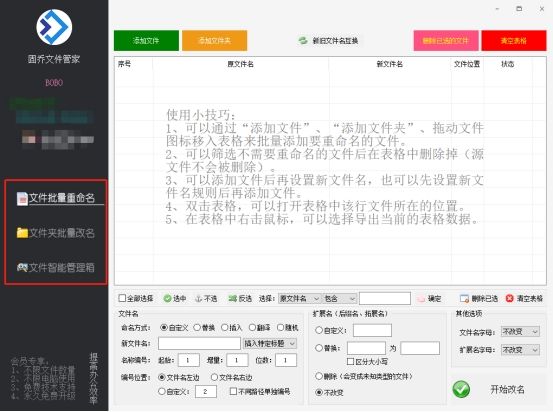Click the 文件位置 column header
The height and width of the screenshot is (412, 553).
(x=467, y=64)
